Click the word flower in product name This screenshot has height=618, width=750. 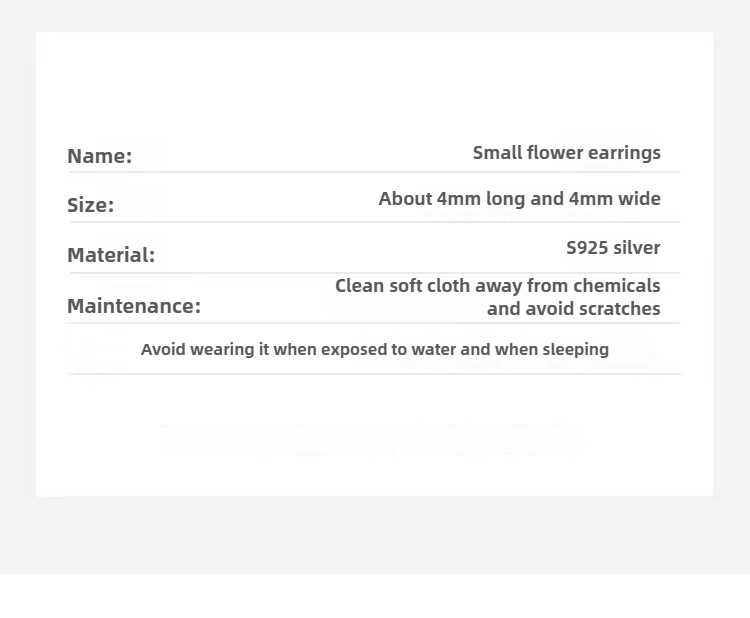(555, 153)
